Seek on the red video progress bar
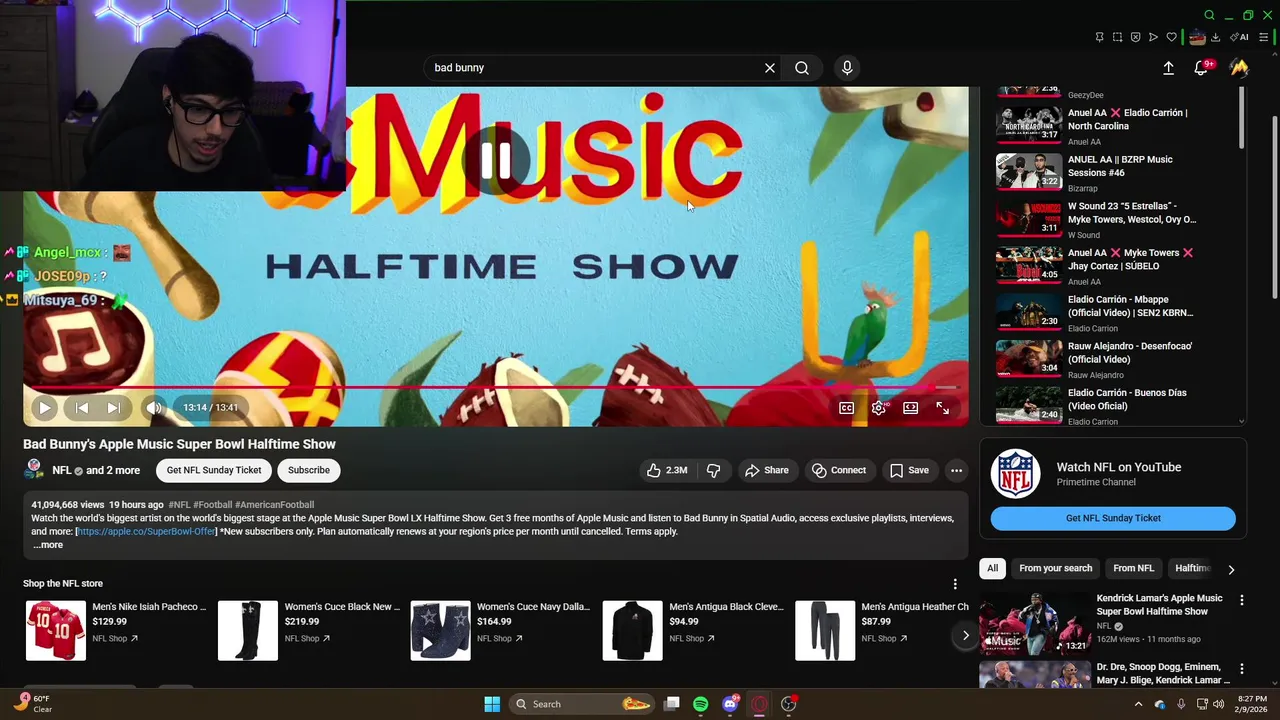 point(496,388)
